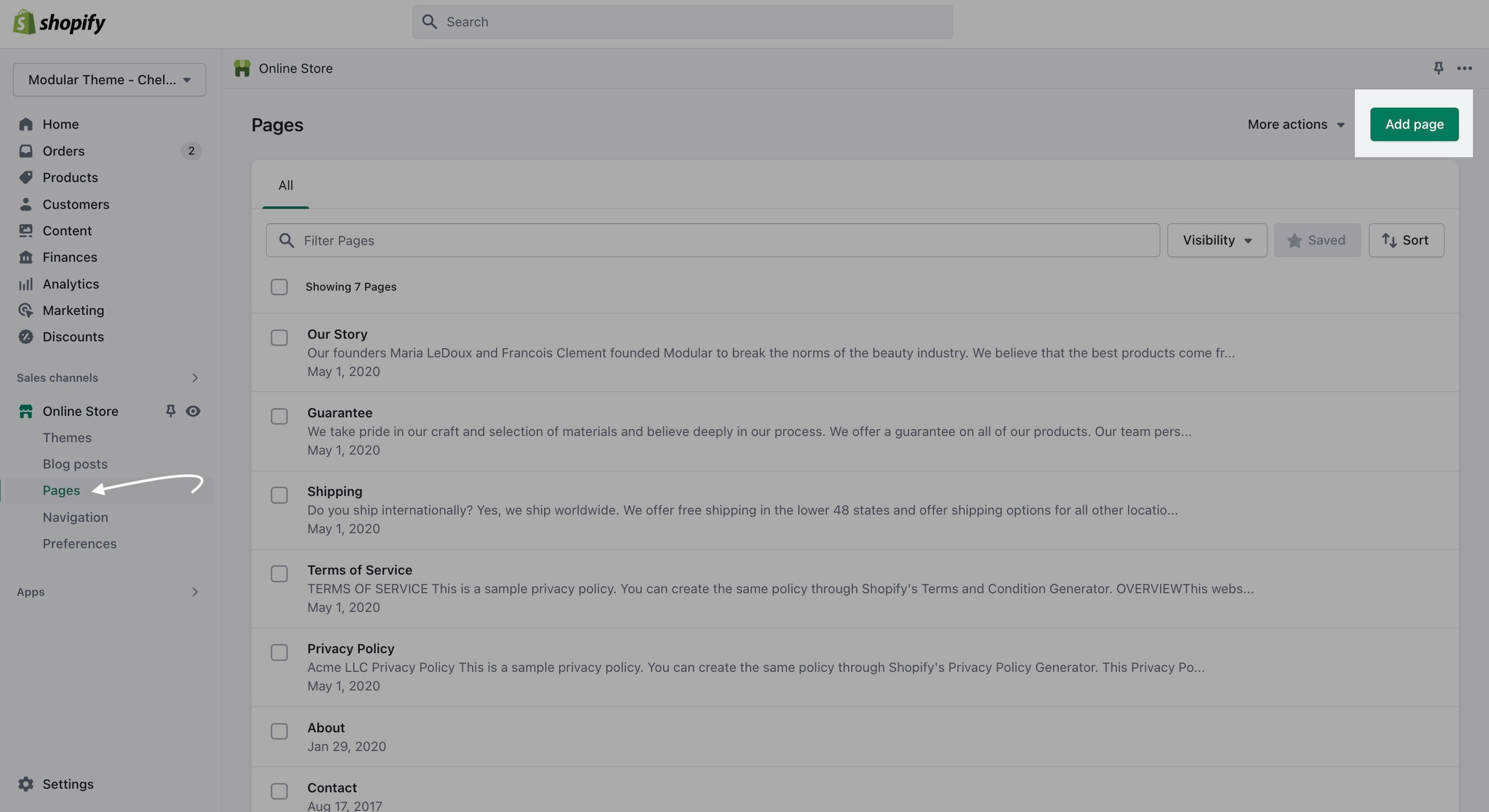This screenshot has width=1489, height=812.
Task: Expand the More actions dropdown
Action: point(1295,124)
